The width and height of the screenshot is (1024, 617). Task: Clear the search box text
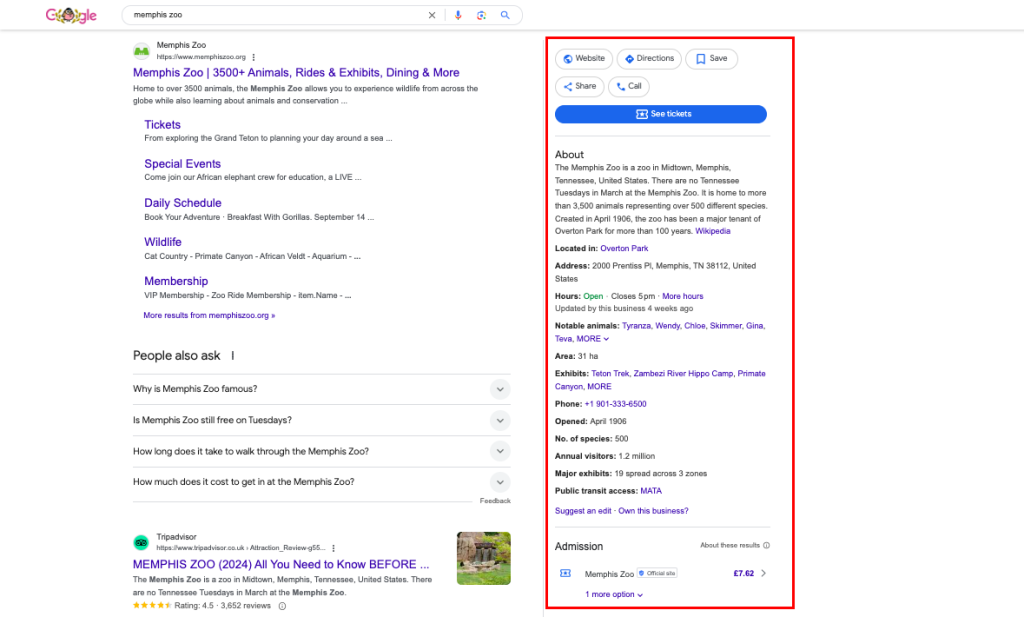click(x=432, y=15)
